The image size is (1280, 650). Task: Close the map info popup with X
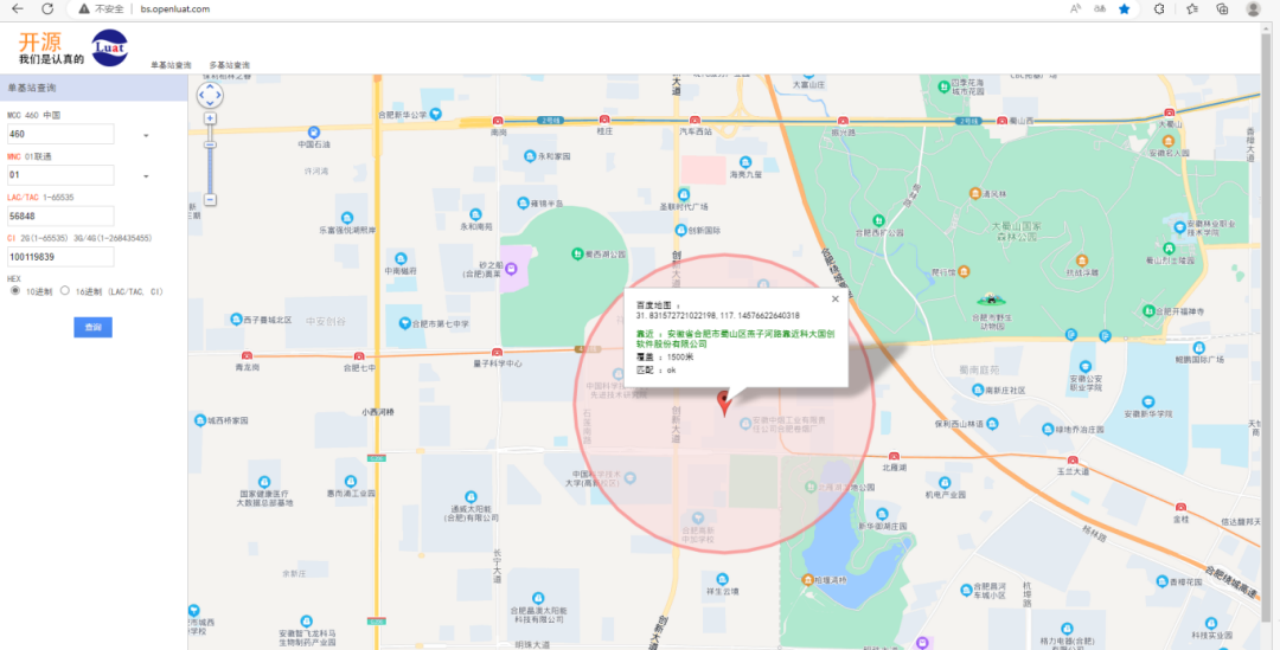point(835,298)
